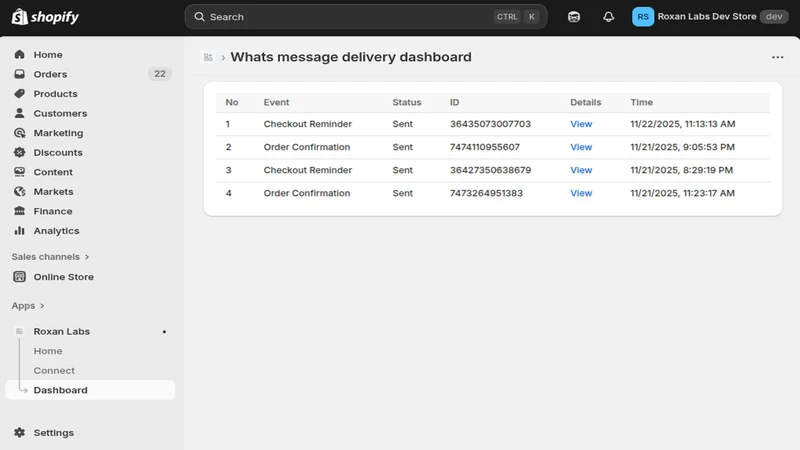Click the Event column header

click(x=276, y=102)
